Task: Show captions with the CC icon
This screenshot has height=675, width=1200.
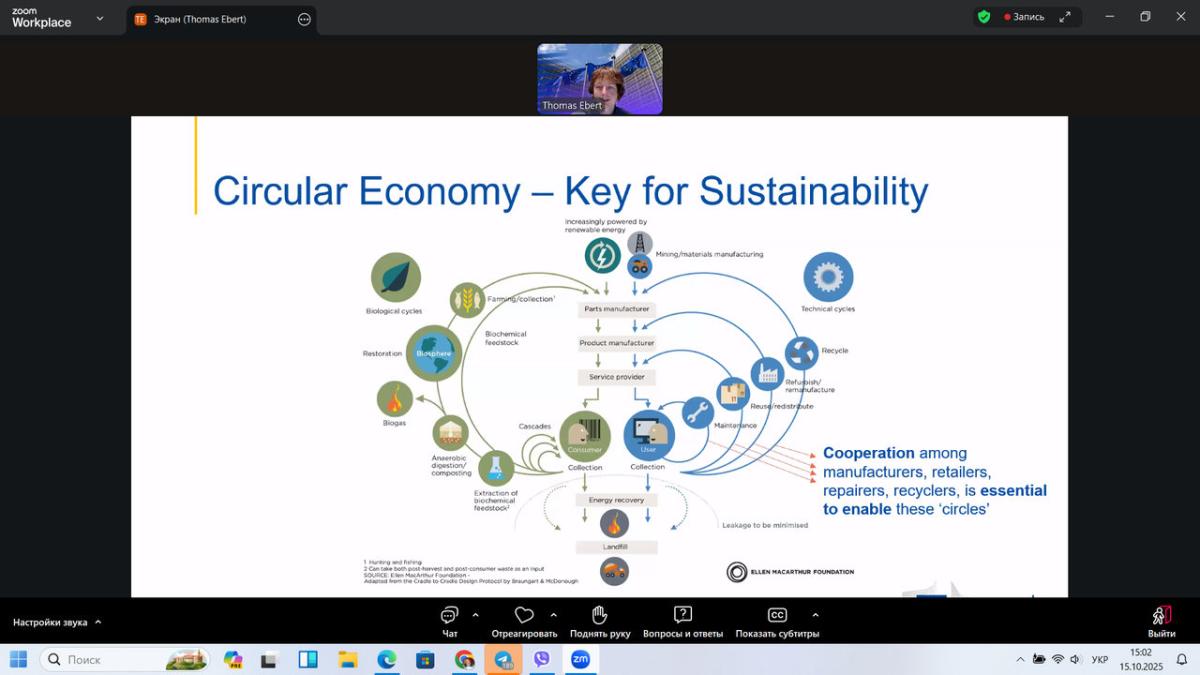Action: pos(777,615)
